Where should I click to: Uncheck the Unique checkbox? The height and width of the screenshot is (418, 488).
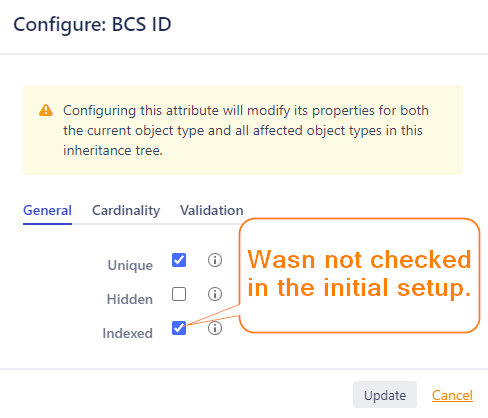[179, 260]
